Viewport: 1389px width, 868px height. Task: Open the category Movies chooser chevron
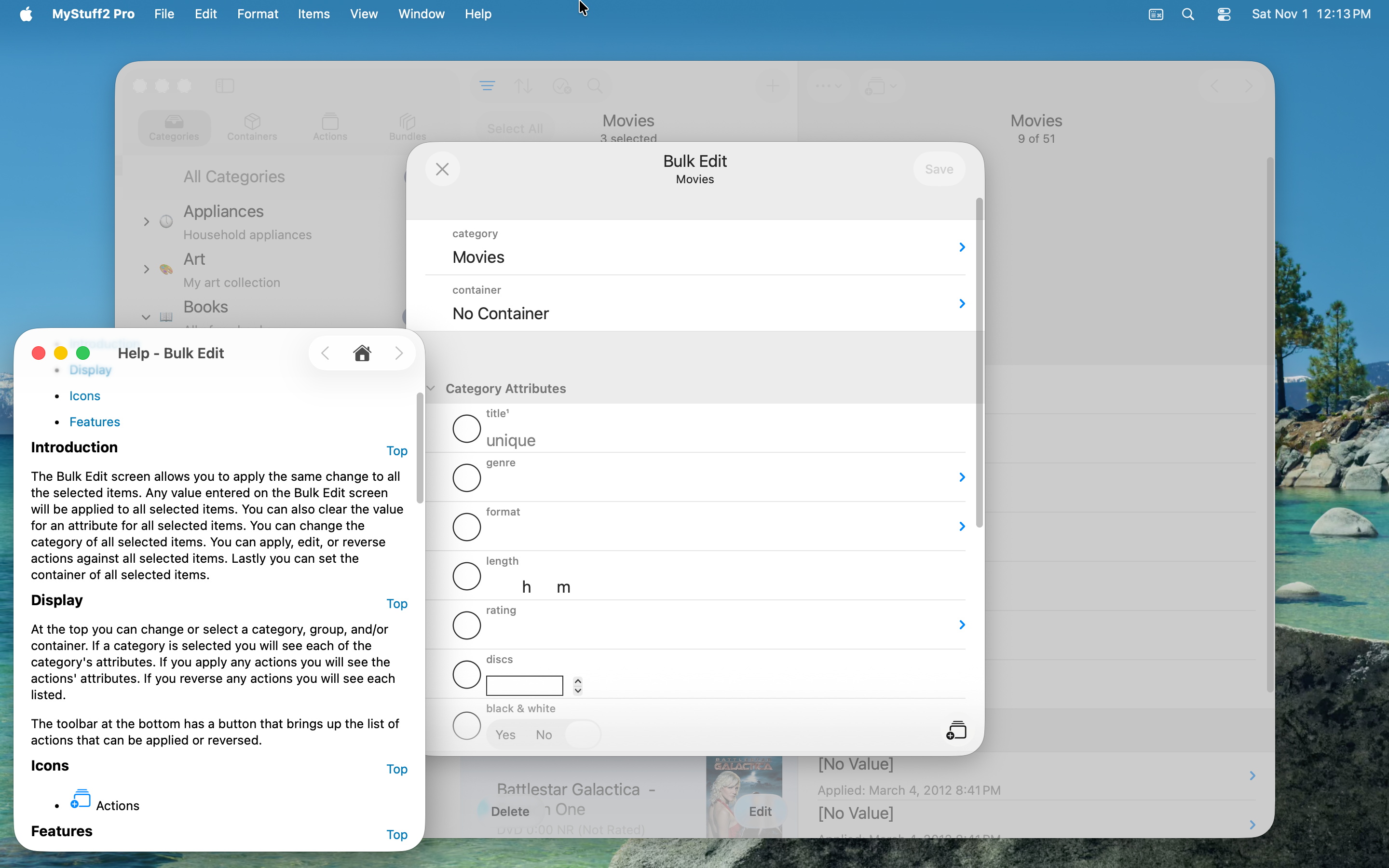coord(962,247)
